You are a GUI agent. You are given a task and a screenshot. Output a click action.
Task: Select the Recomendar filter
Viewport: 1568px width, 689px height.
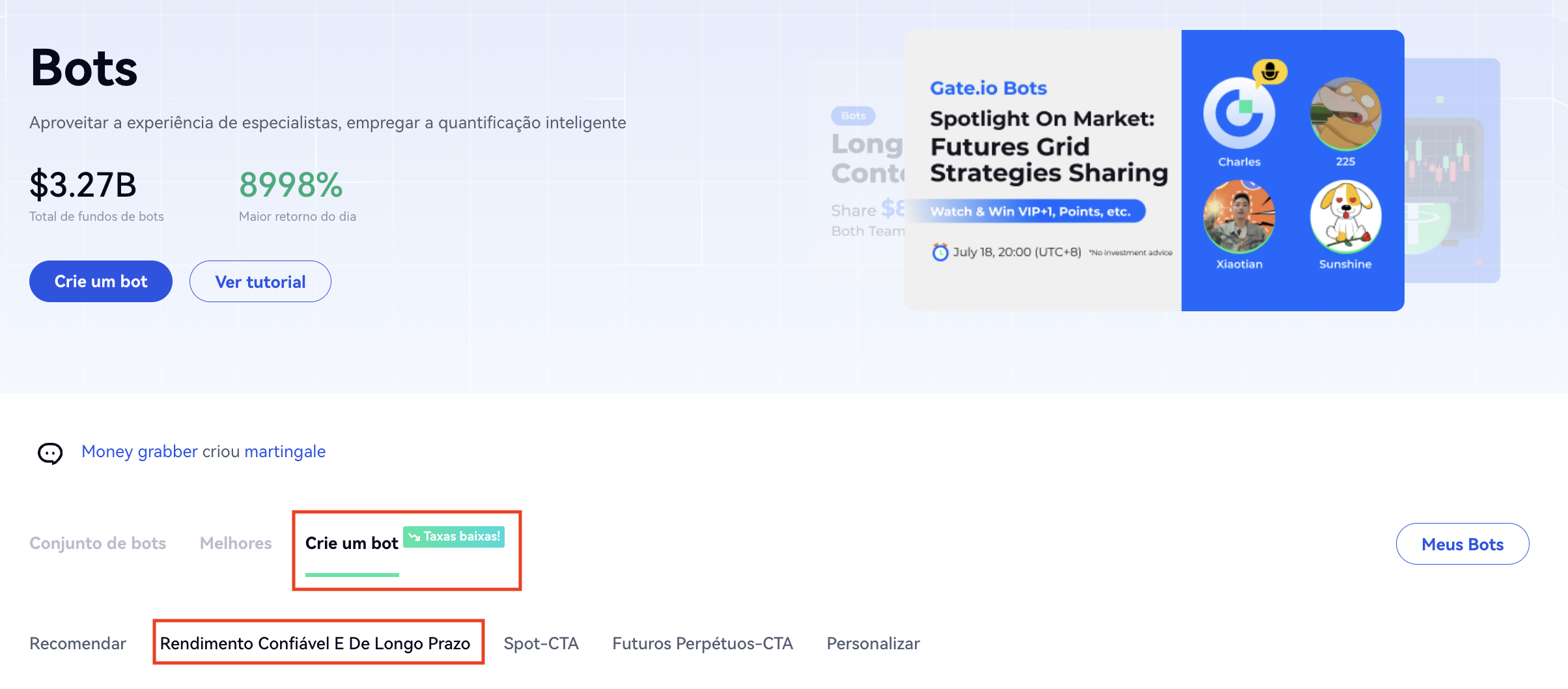coord(77,643)
